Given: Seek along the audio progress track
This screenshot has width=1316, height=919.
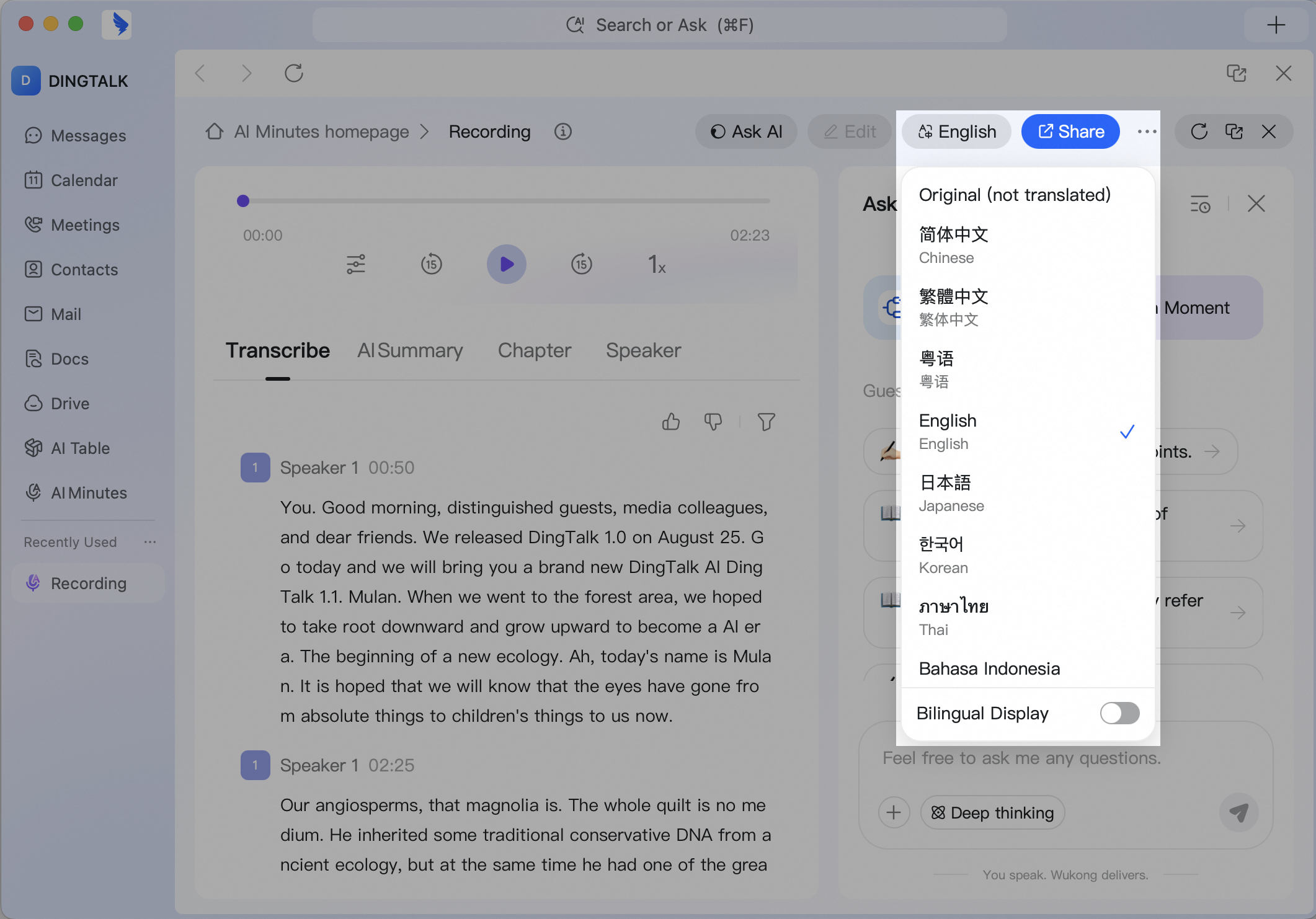Looking at the screenshot, I should pos(507,201).
